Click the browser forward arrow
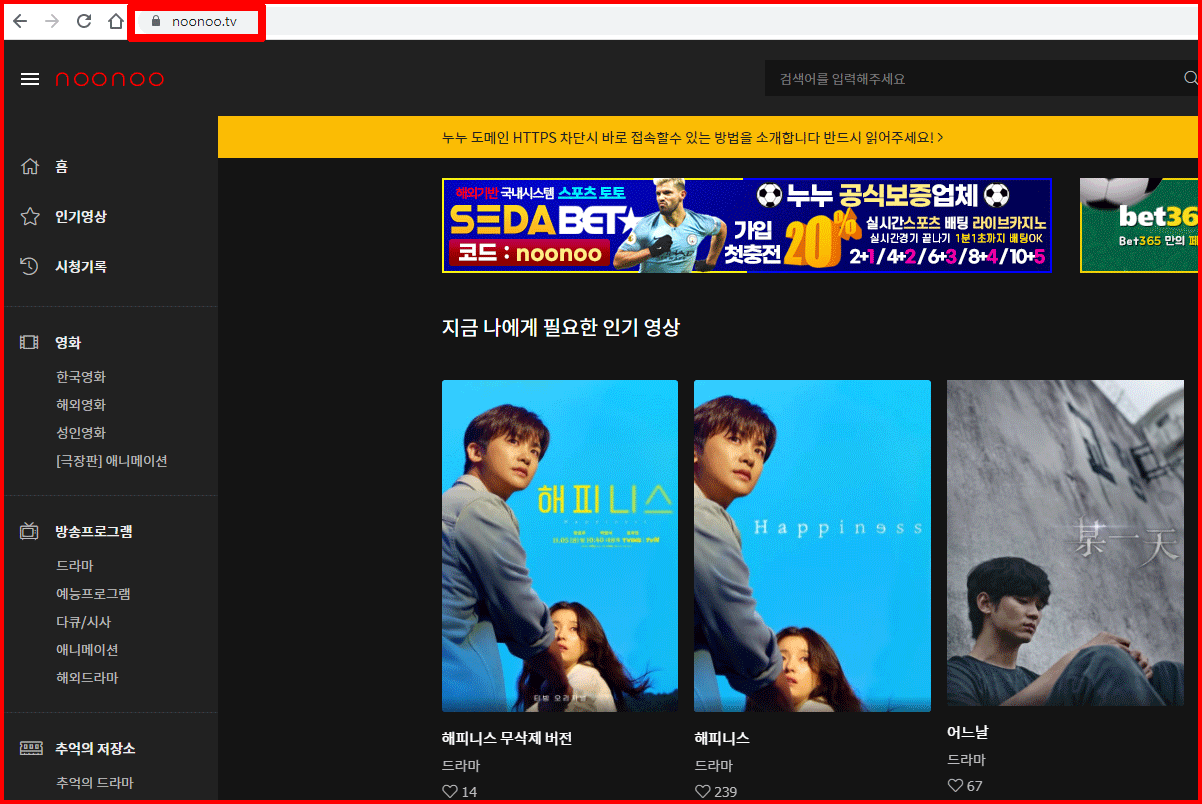Image resolution: width=1202 pixels, height=804 pixels. pos(52,21)
